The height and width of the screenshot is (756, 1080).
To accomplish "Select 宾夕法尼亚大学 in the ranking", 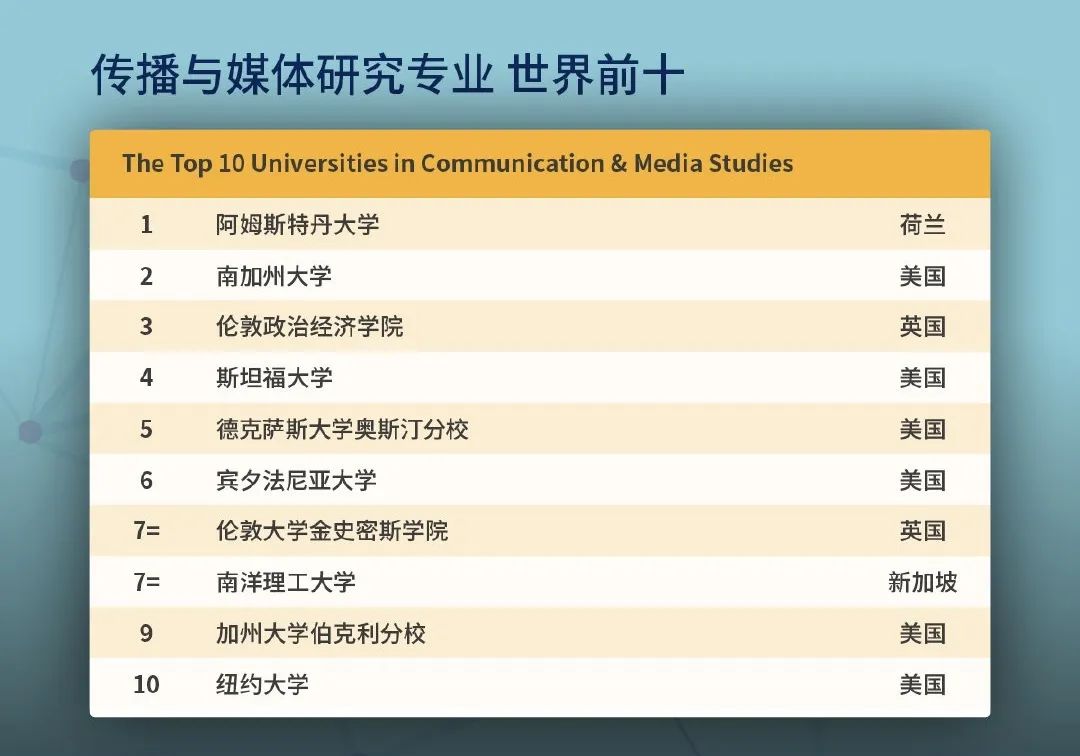I will [x=297, y=480].
